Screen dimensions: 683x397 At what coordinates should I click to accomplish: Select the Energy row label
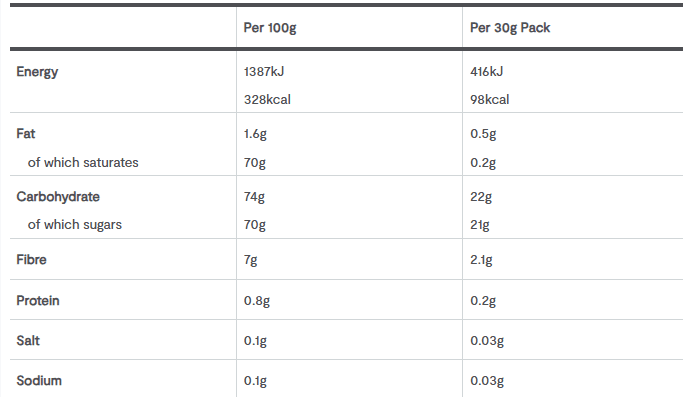tap(37, 72)
